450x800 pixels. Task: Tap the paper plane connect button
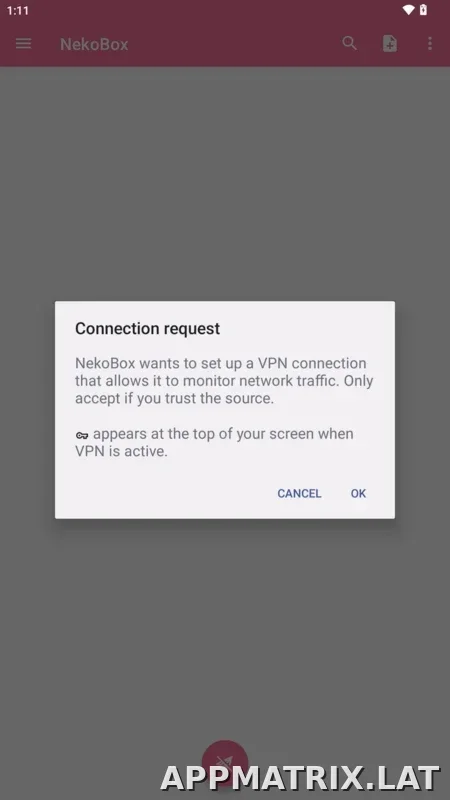coord(225,763)
